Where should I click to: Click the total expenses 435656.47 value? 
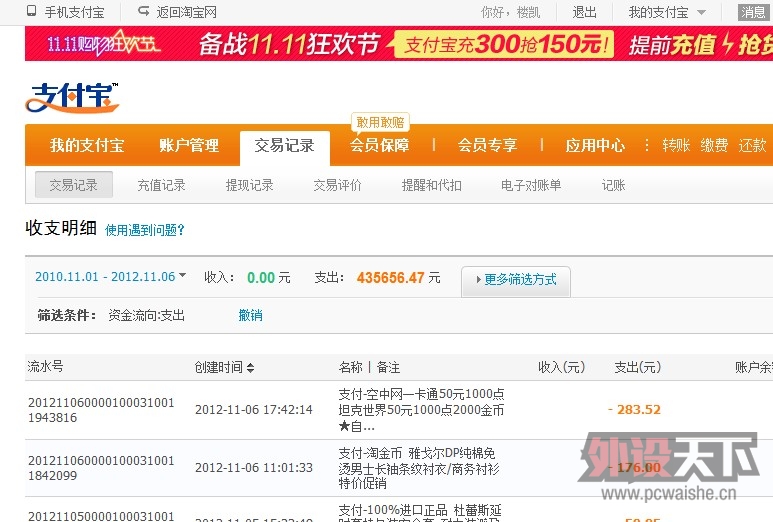390,278
